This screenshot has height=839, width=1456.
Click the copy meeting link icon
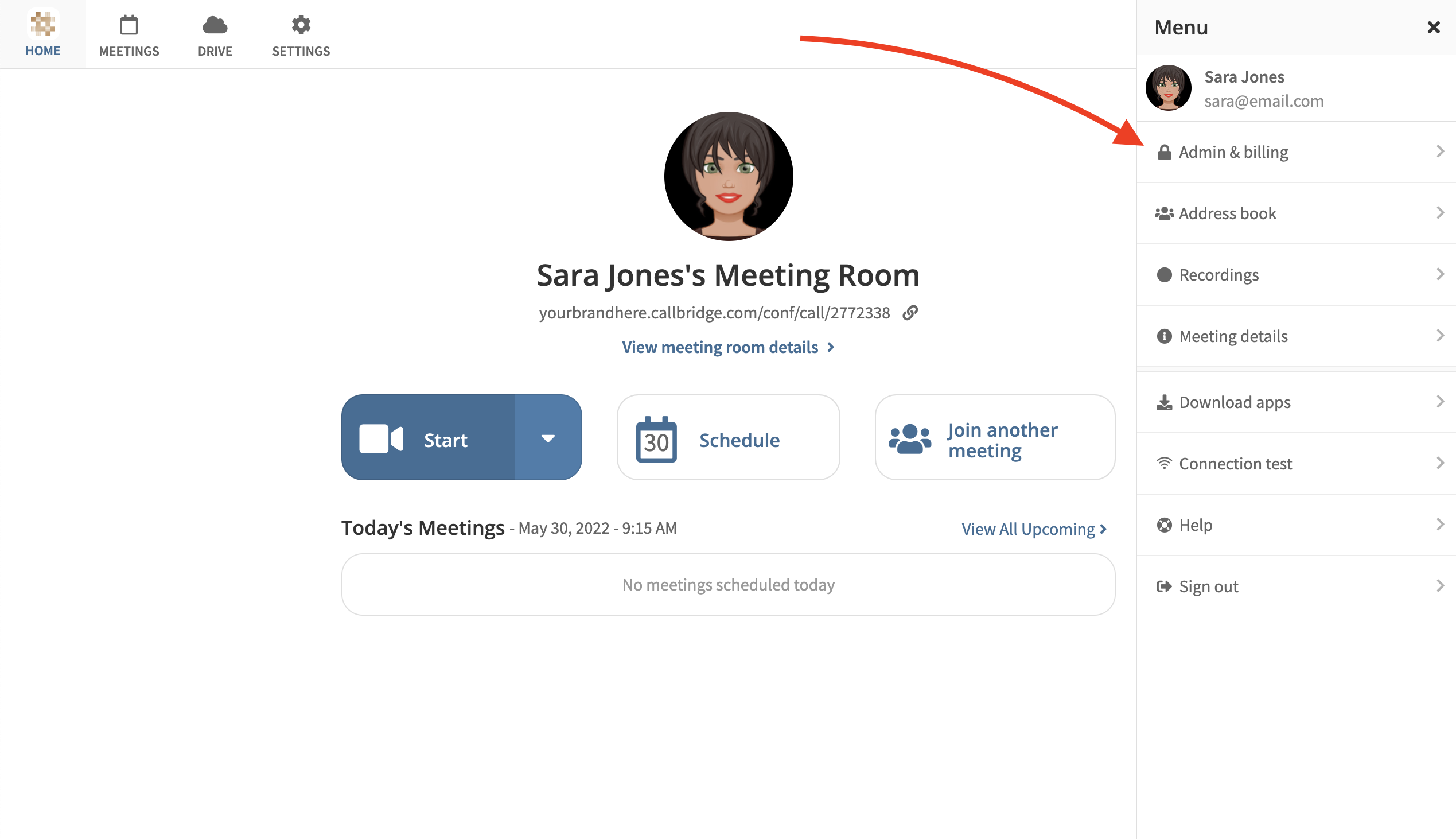click(x=910, y=312)
